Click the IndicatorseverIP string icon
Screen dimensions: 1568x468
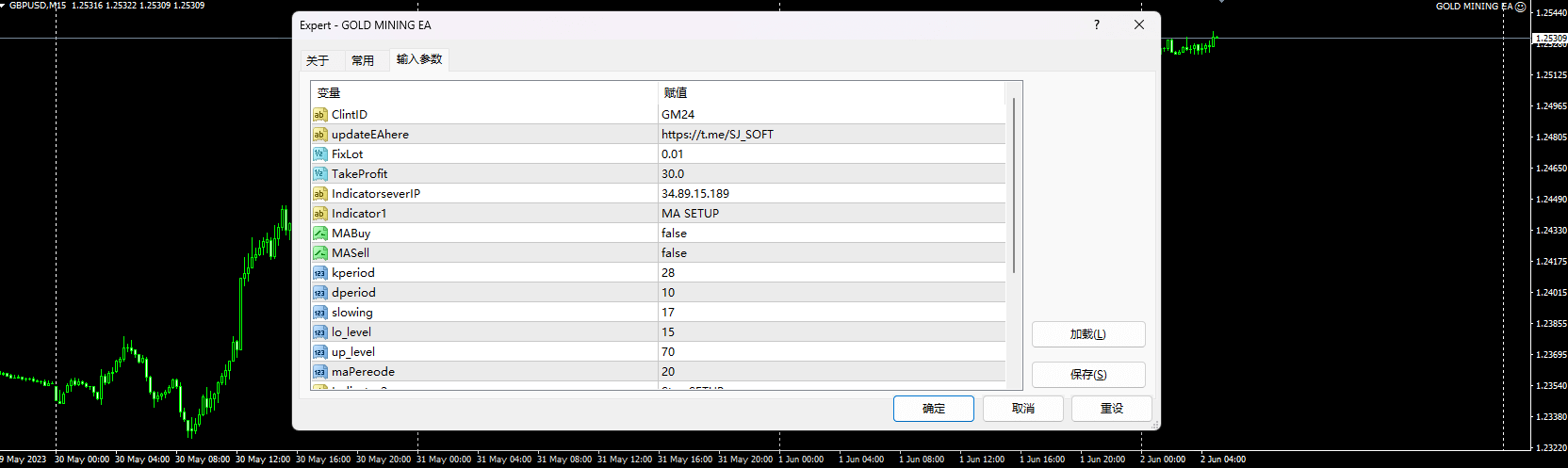pyautogui.click(x=319, y=194)
